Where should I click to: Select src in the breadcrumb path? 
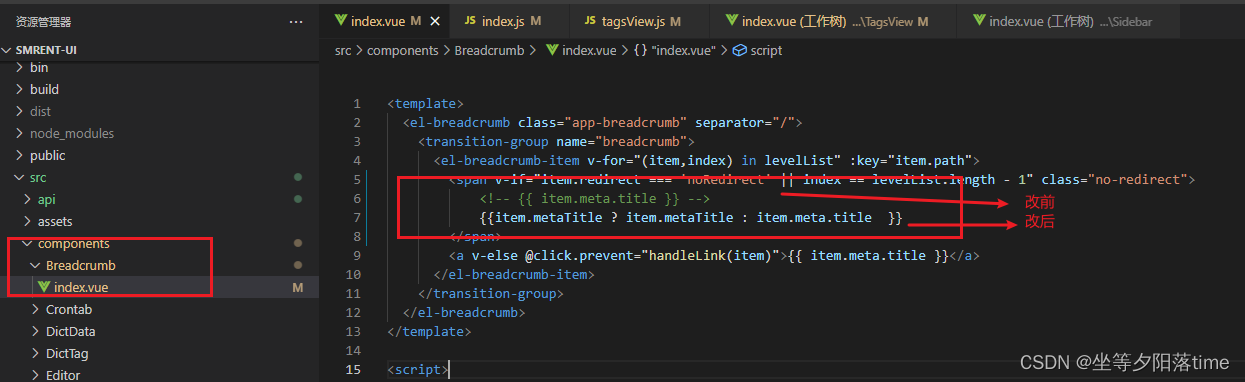[343, 50]
